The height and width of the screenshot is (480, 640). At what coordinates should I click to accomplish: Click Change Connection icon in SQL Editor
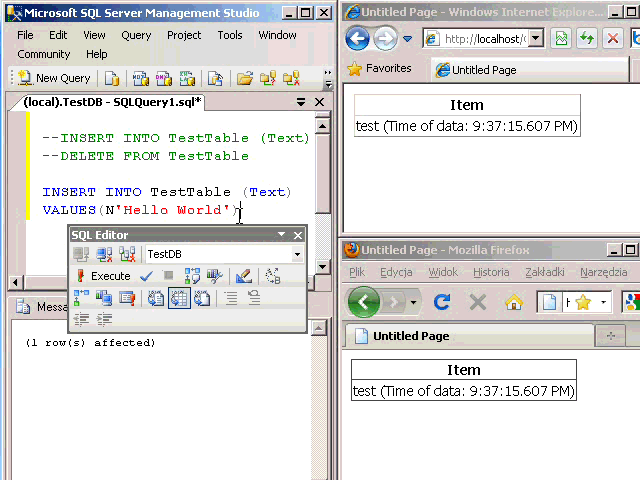point(127,254)
